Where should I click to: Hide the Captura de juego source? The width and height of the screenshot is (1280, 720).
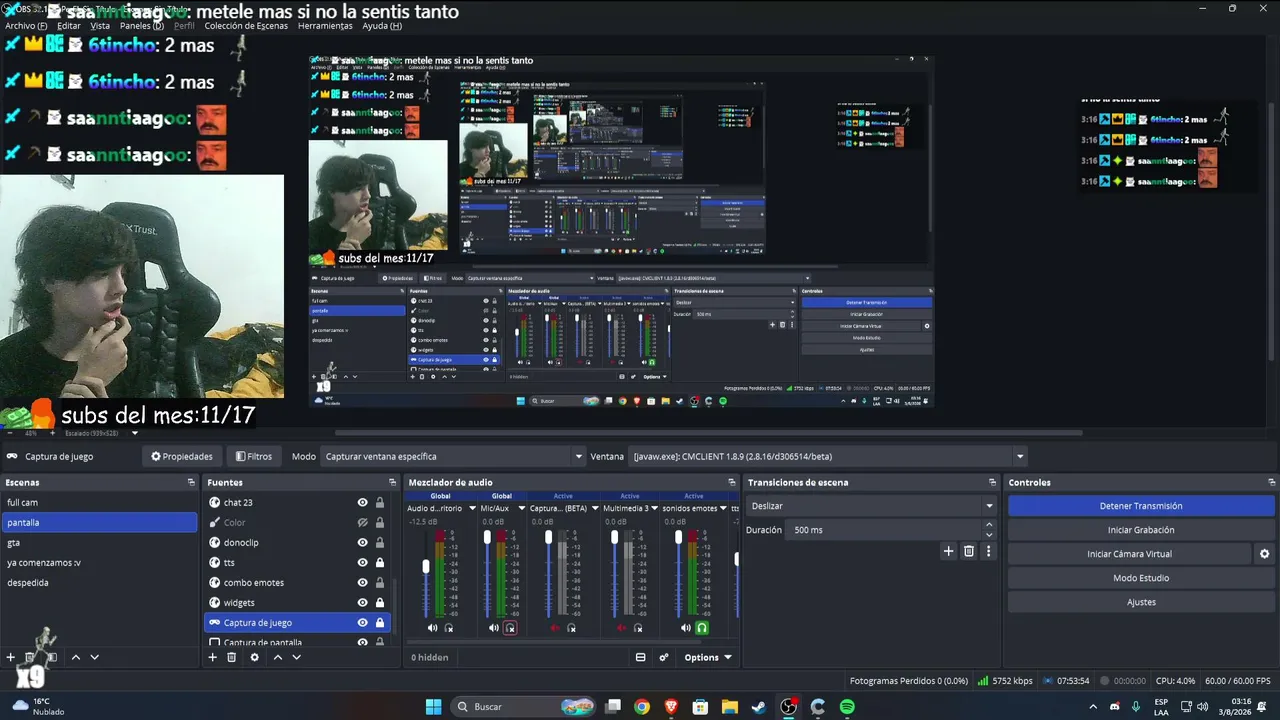(363, 622)
